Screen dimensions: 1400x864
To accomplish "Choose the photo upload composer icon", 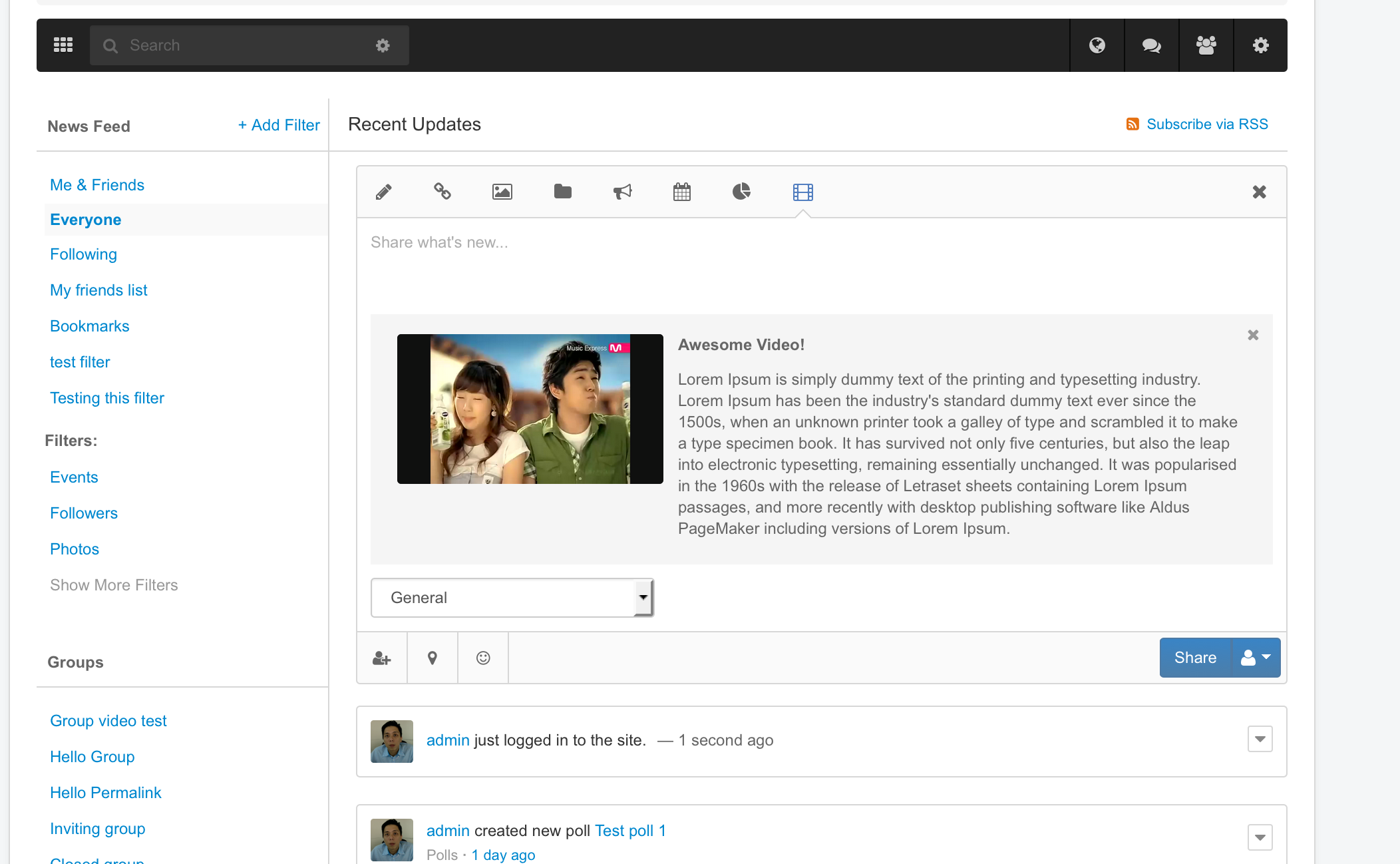I will tap(502, 192).
